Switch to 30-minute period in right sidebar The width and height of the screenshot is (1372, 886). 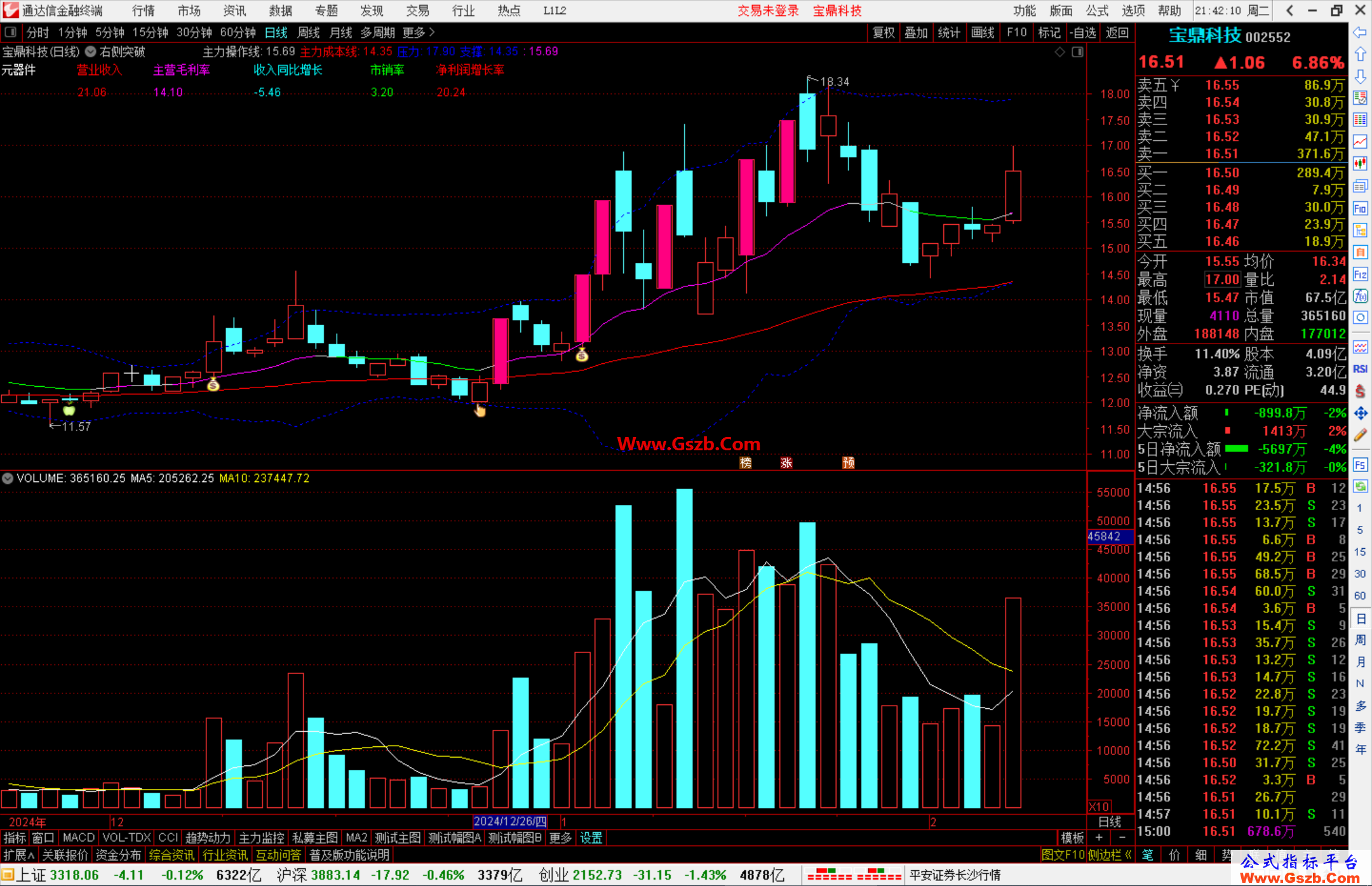coord(1360,574)
